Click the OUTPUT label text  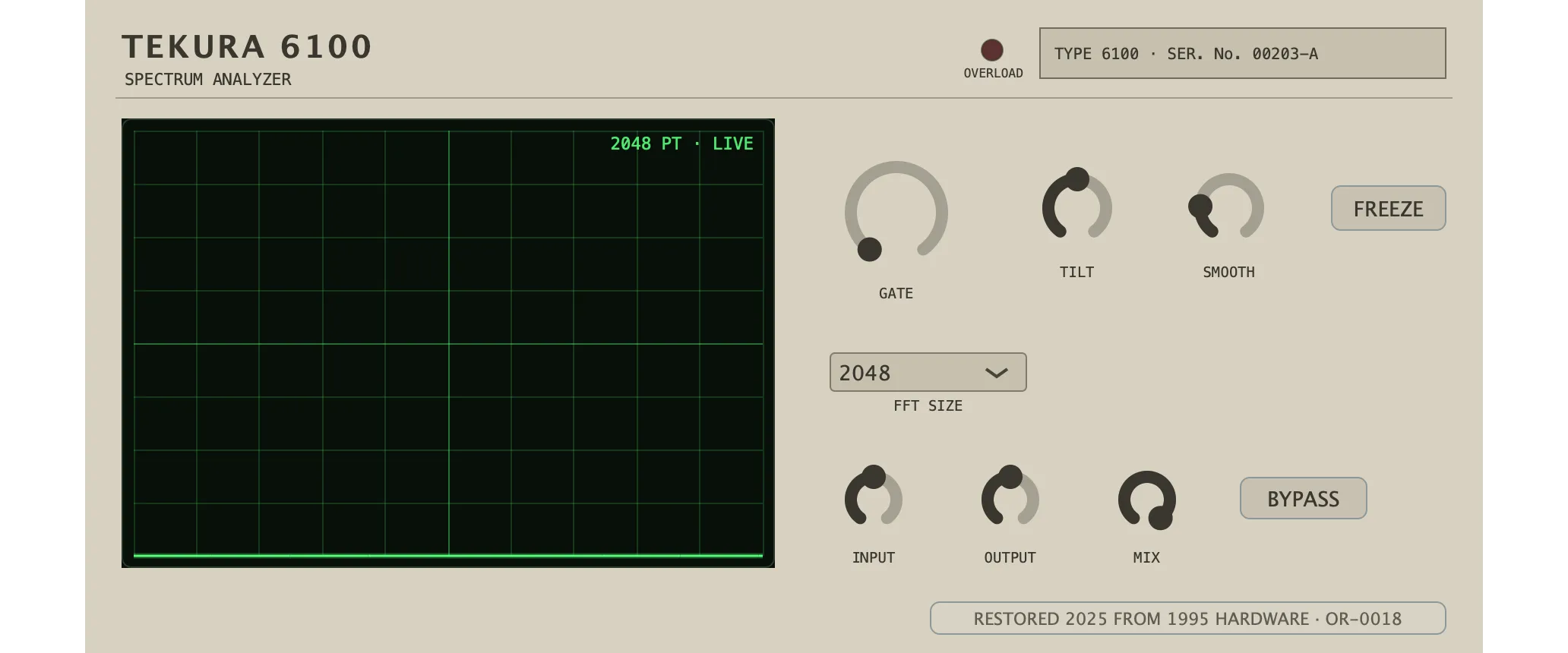pyautogui.click(x=1010, y=557)
